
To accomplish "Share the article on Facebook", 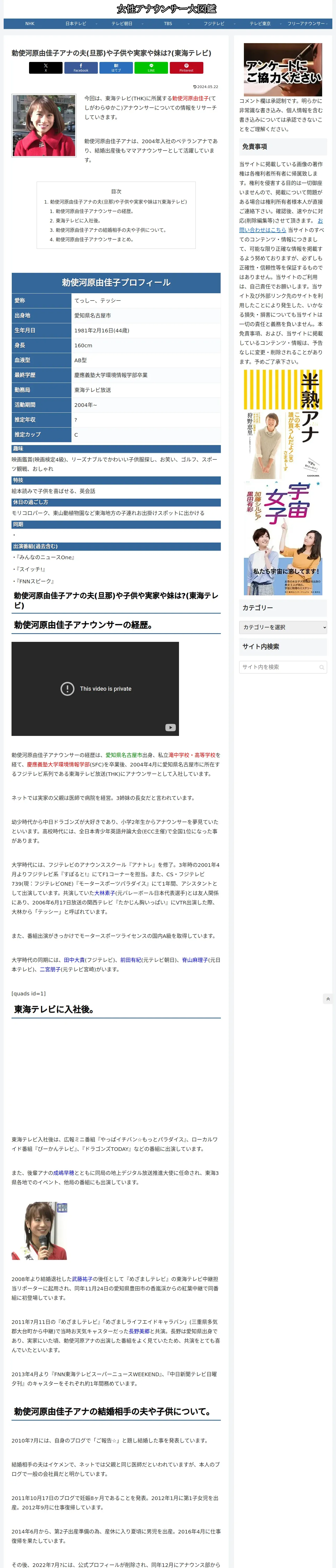I will [x=81, y=68].
